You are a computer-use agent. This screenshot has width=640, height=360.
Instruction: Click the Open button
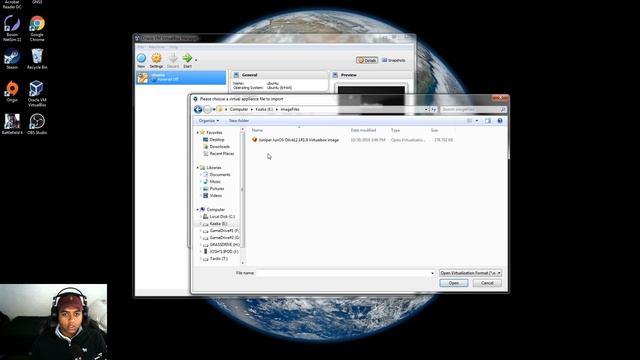click(x=454, y=283)
